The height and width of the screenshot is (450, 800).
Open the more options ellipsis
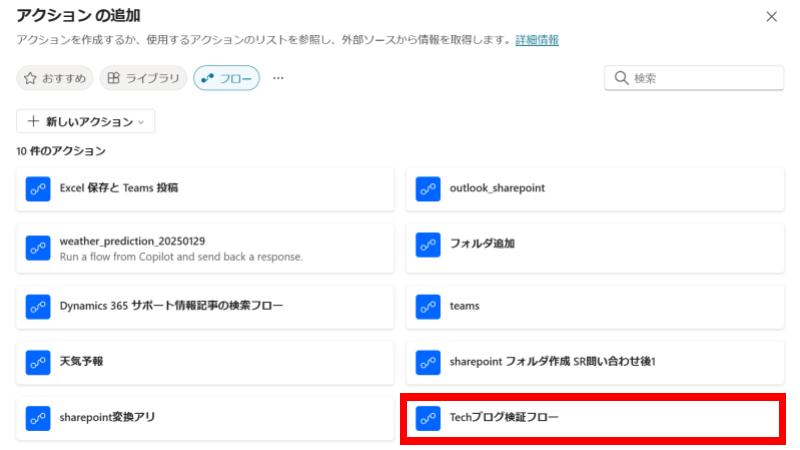point(278,78)
